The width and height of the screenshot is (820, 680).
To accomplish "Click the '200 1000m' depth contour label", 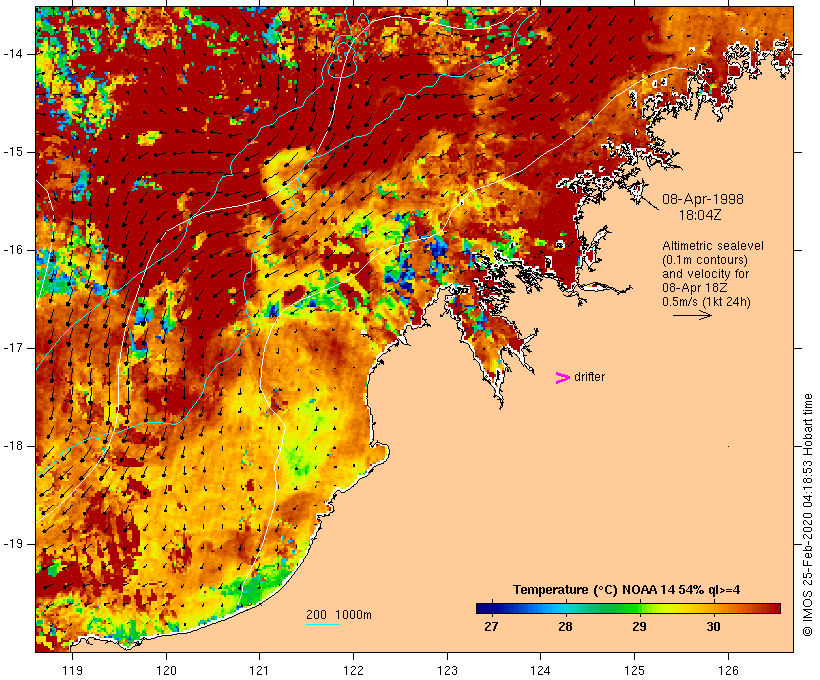I will click(x=339, y=615).
